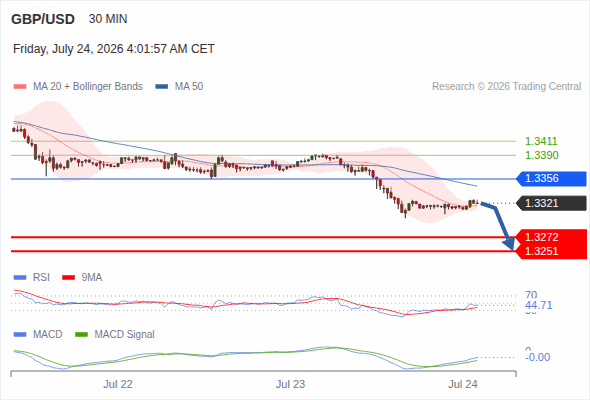
Task: Click the RSI 70 level label
Action: [531, 295]
